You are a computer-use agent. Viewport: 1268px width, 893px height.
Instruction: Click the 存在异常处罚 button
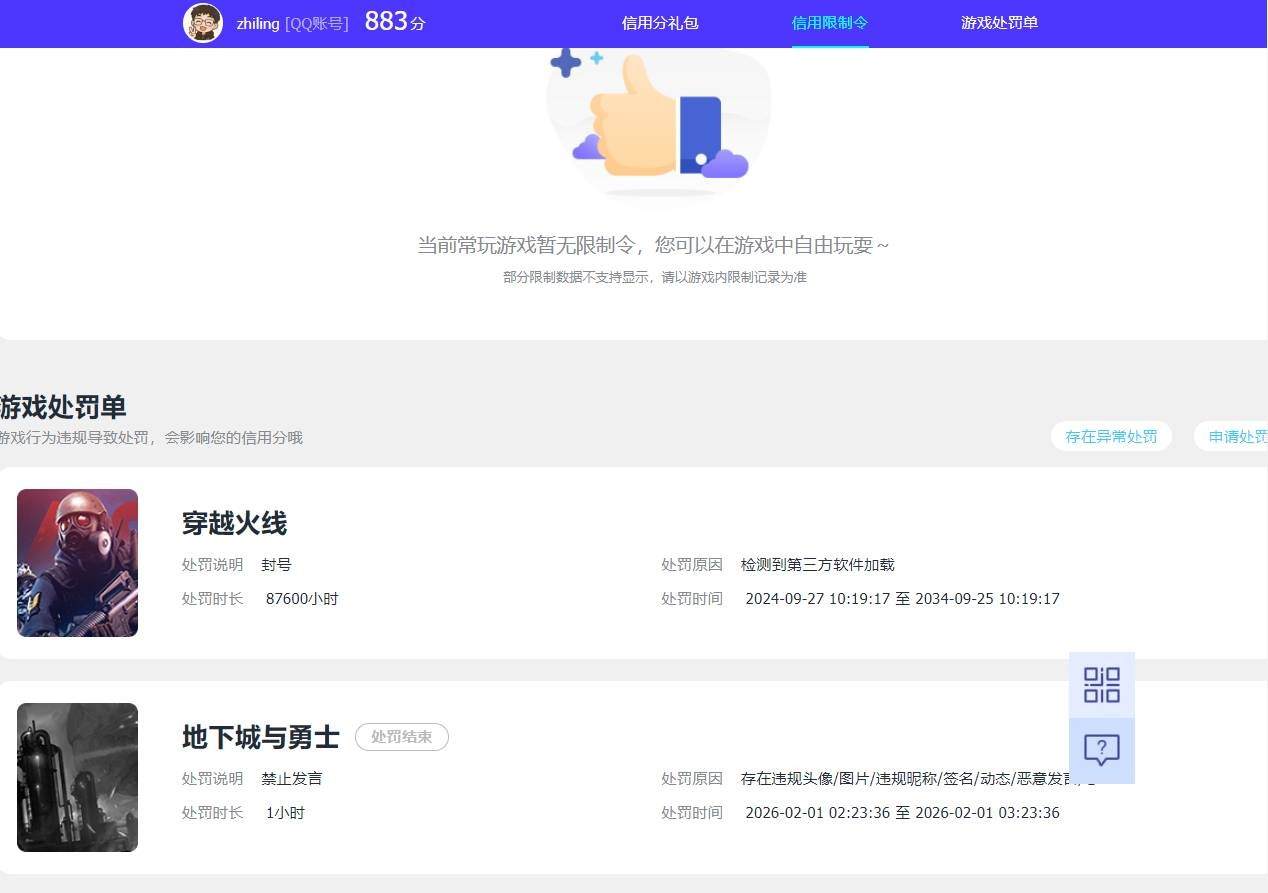pos(1111,436)
